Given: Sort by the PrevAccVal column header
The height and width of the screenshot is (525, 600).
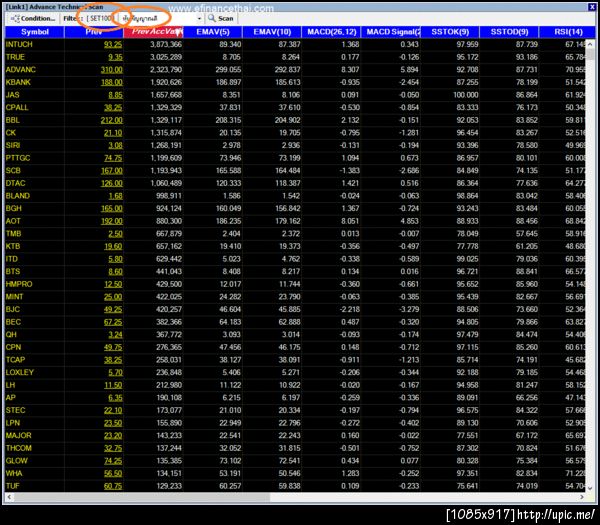Looking at the screenshot, I should pos(153,32).
